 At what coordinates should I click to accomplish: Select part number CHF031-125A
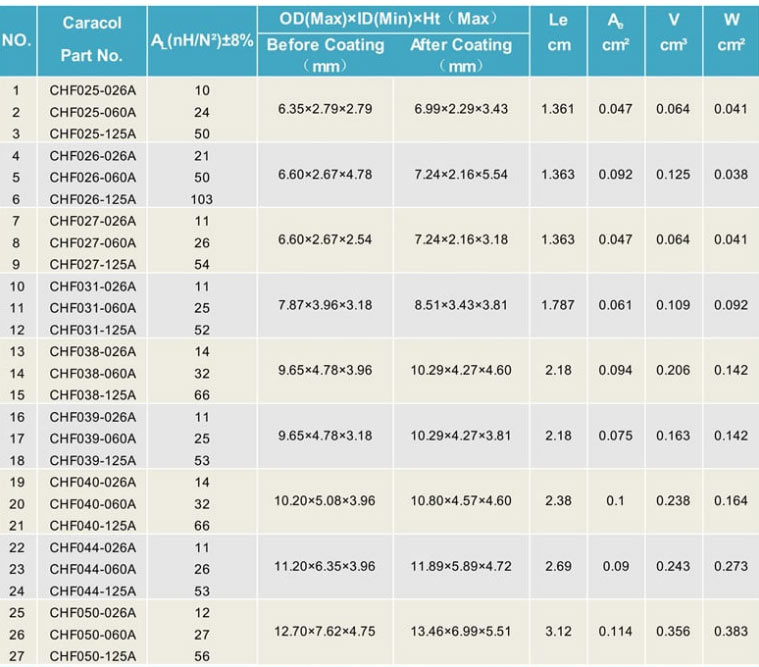92,330
